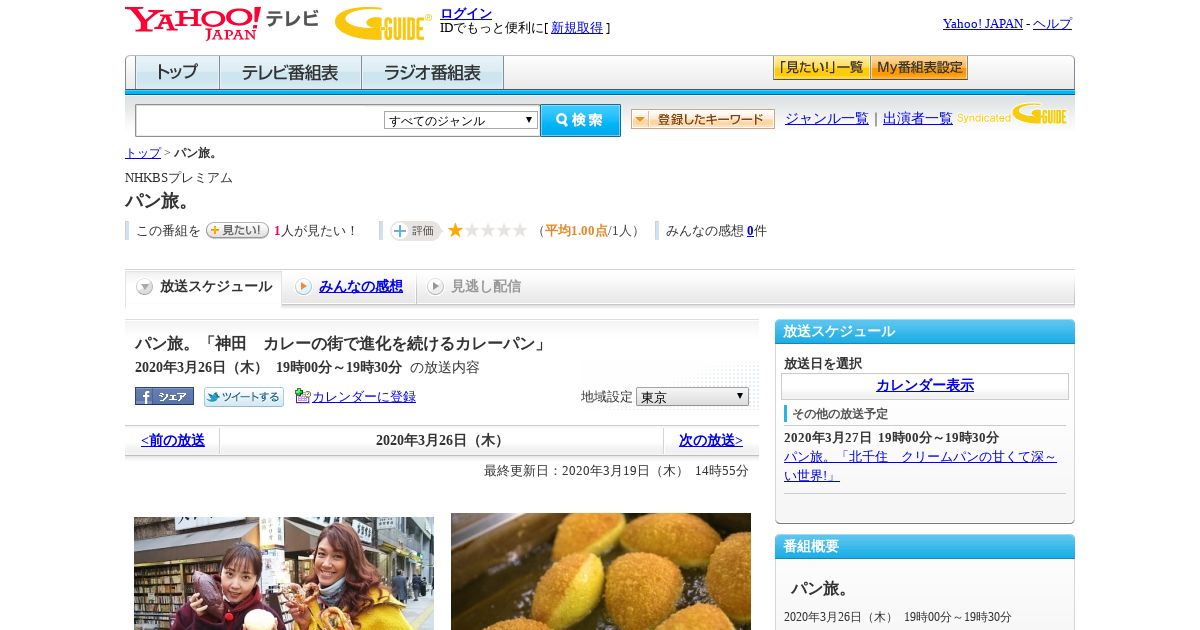This screenshot has width=1200, height=630.
Task: Switch to みんなの感想 tab
Action: [x=361, y=286]
